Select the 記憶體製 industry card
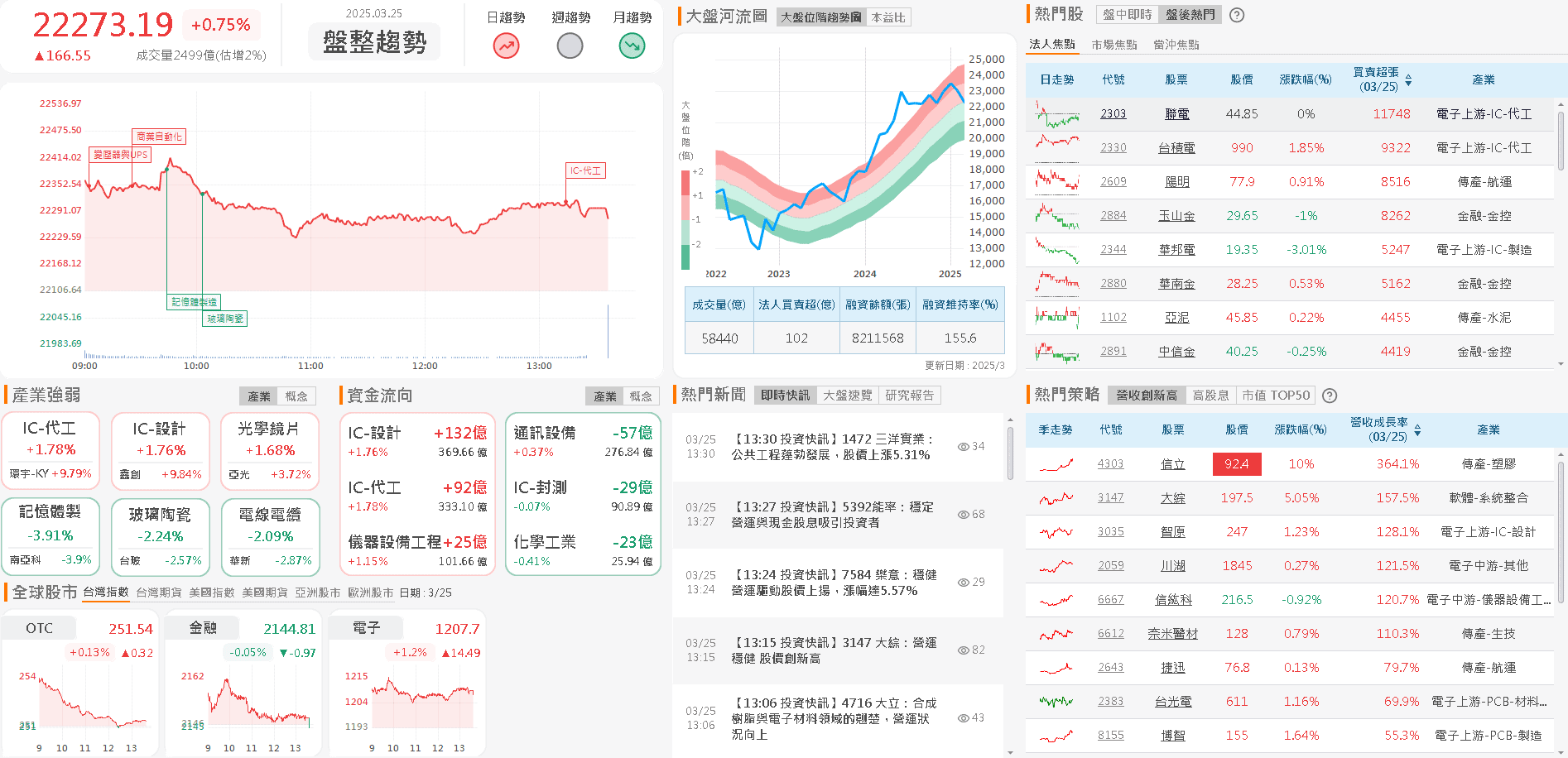1568x758 pixels. (x=51, y=512)
